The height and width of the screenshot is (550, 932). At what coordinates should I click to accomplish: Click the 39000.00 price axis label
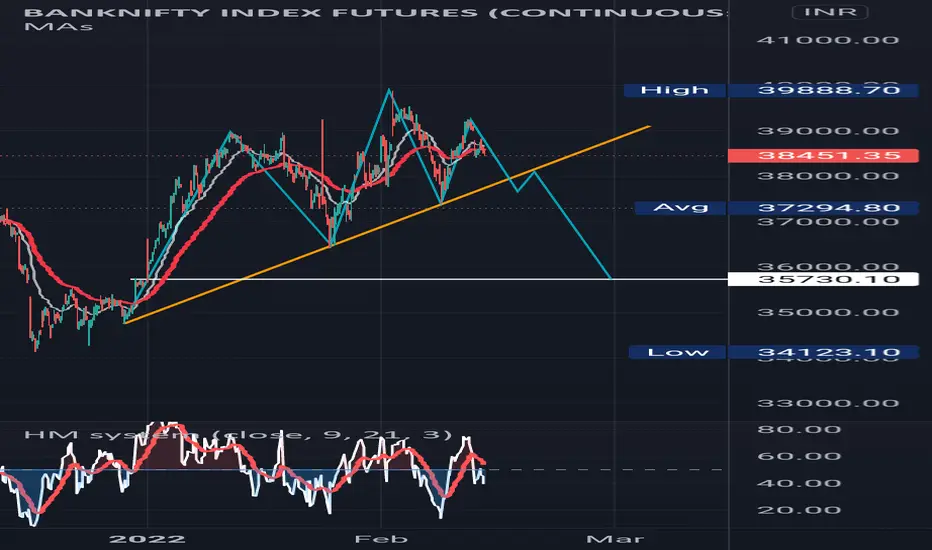pyautogui.click(x=827, y=131)
